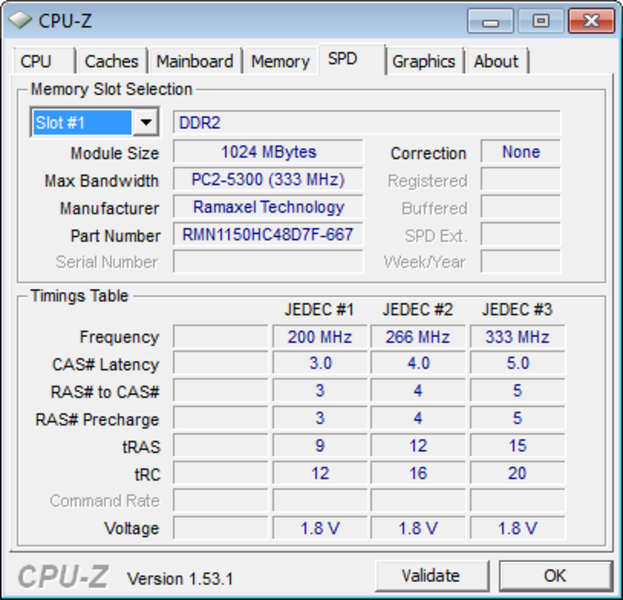Click the Max Bandwidth label
The width and height of the screenshot is (623, 600).
(102, 181)
